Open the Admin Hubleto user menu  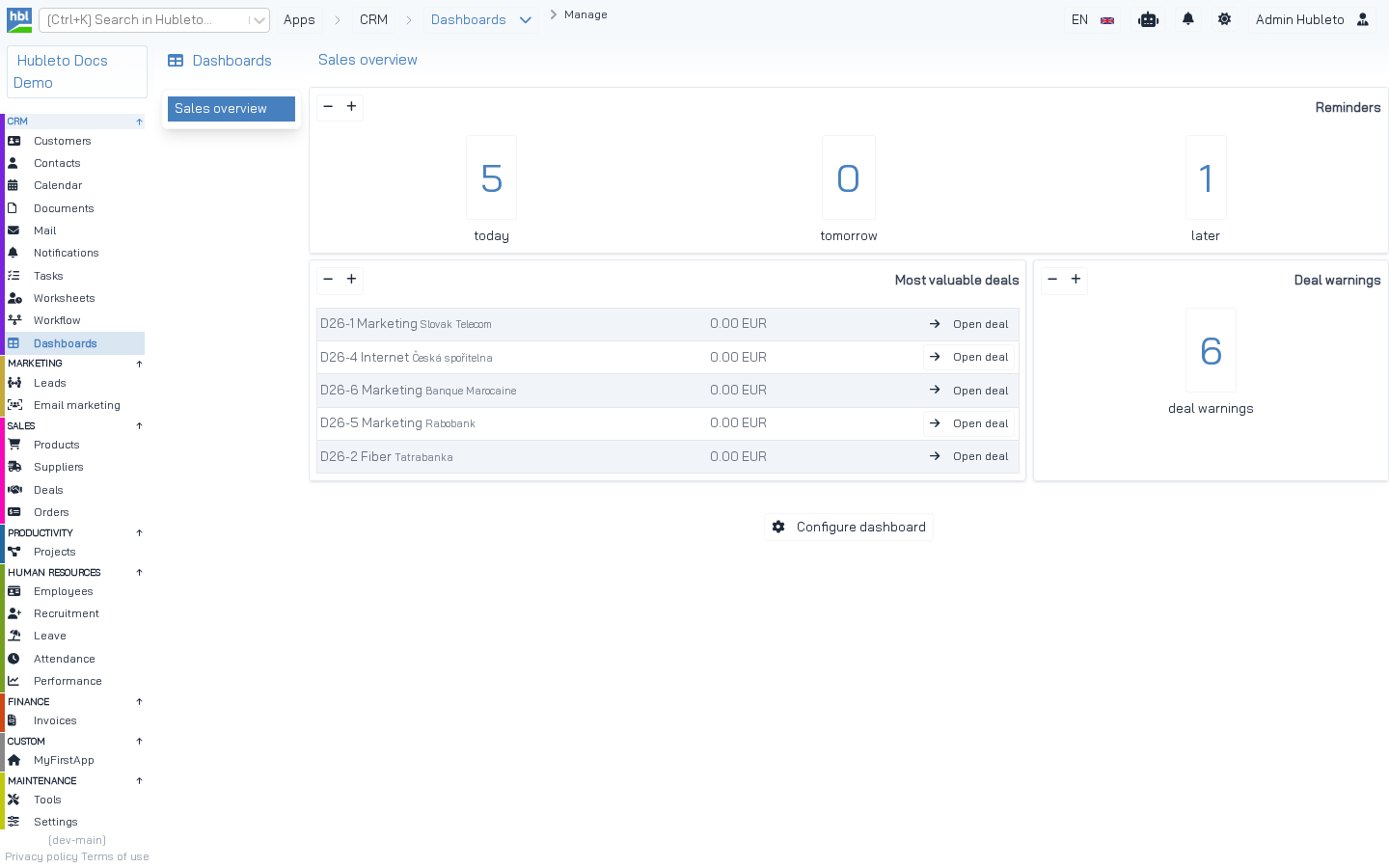point(1312,19)
